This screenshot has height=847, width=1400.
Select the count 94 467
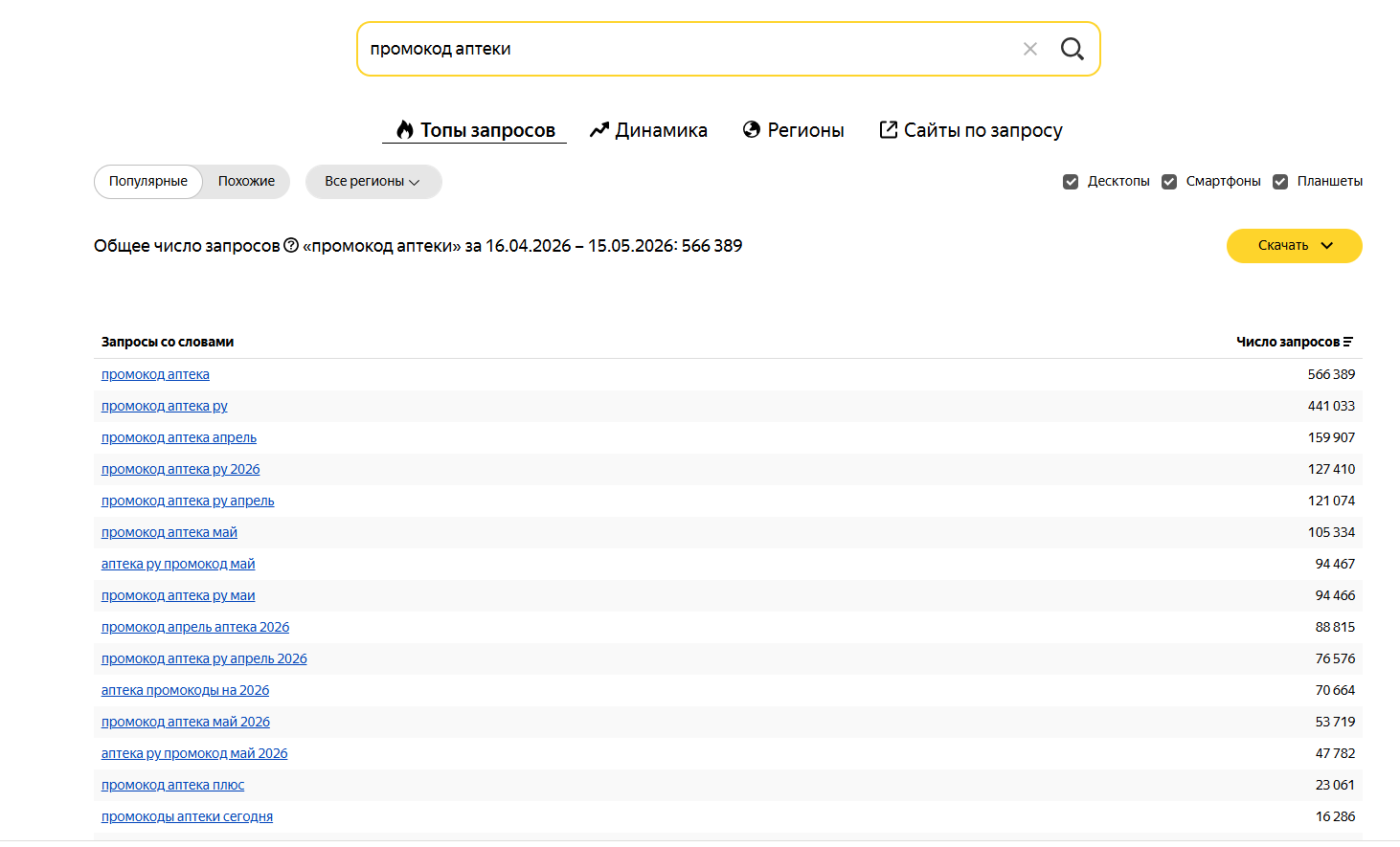click(x=1335, y=564)
